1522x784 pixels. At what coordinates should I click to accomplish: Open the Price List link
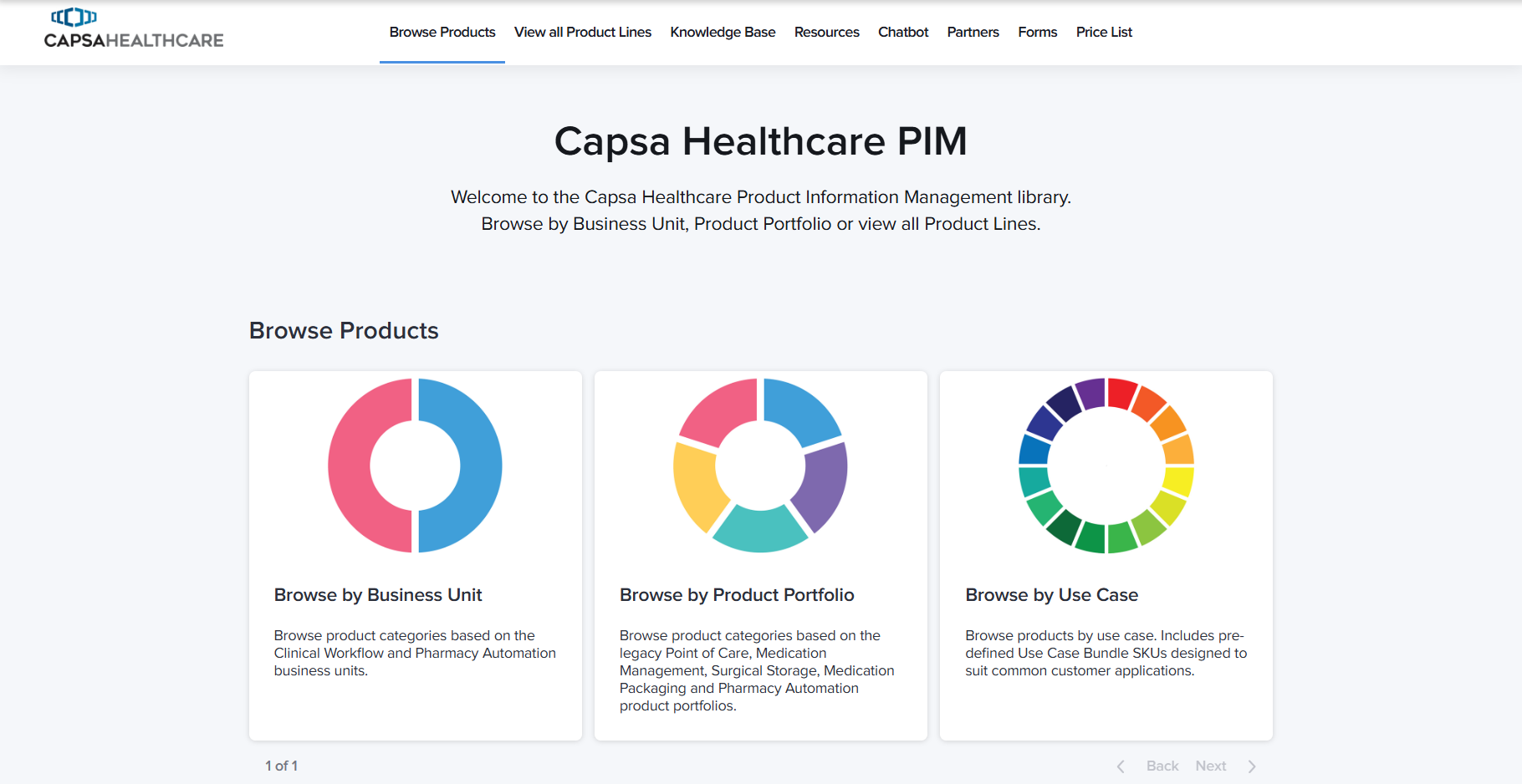[x=1104, y=32]
